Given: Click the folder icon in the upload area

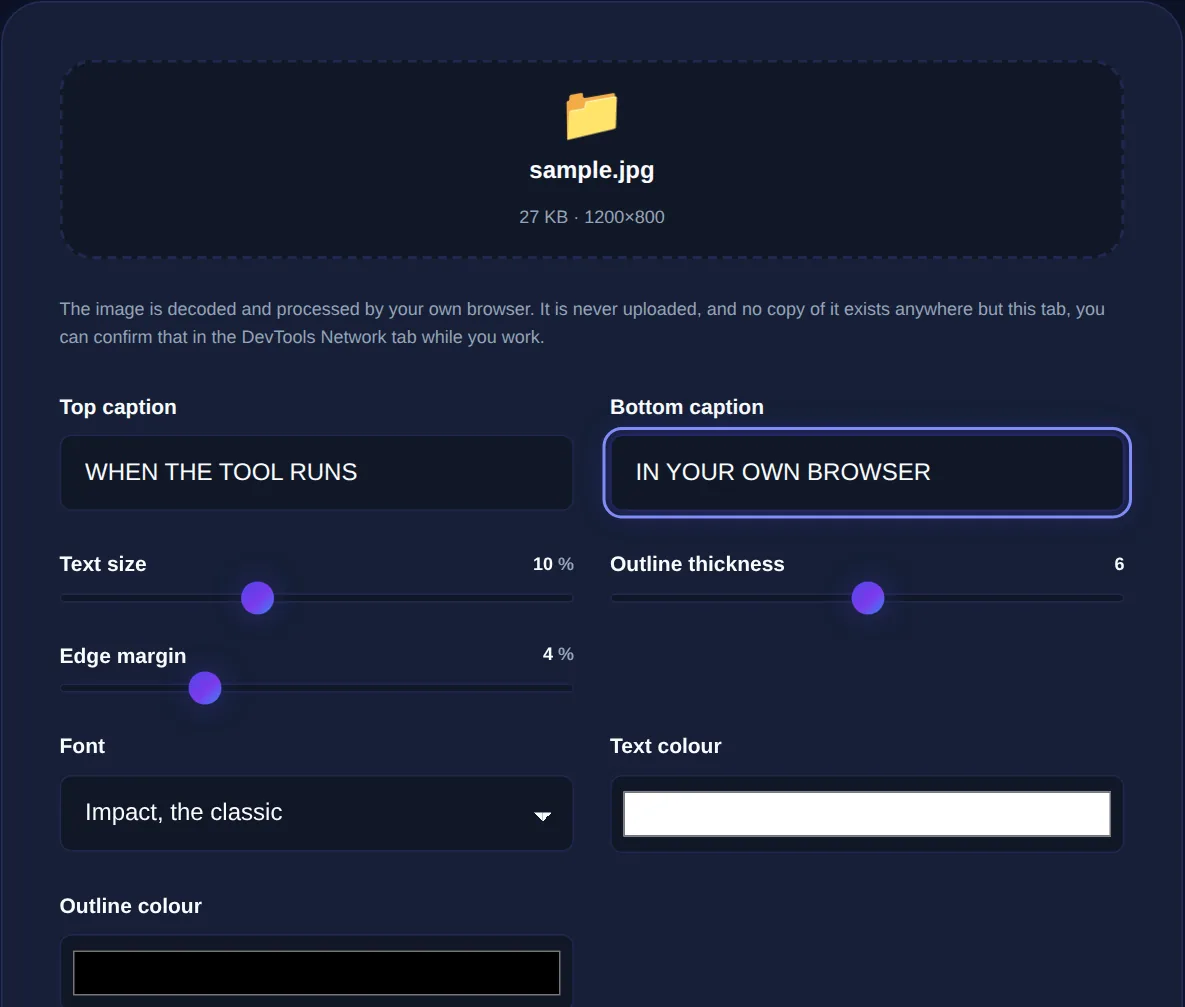Looking at the screenshot, I should tap(592, 115).
